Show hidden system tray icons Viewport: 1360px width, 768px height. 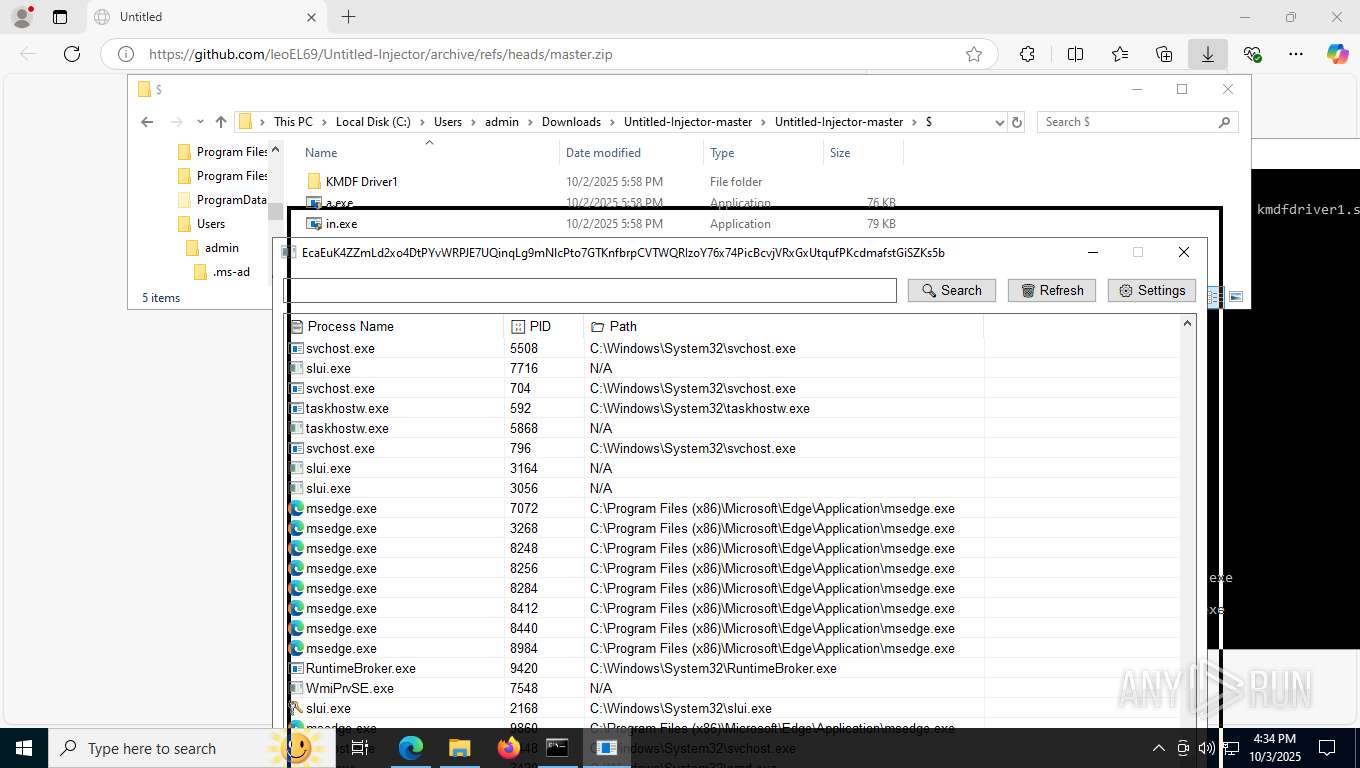point(1159,748)
